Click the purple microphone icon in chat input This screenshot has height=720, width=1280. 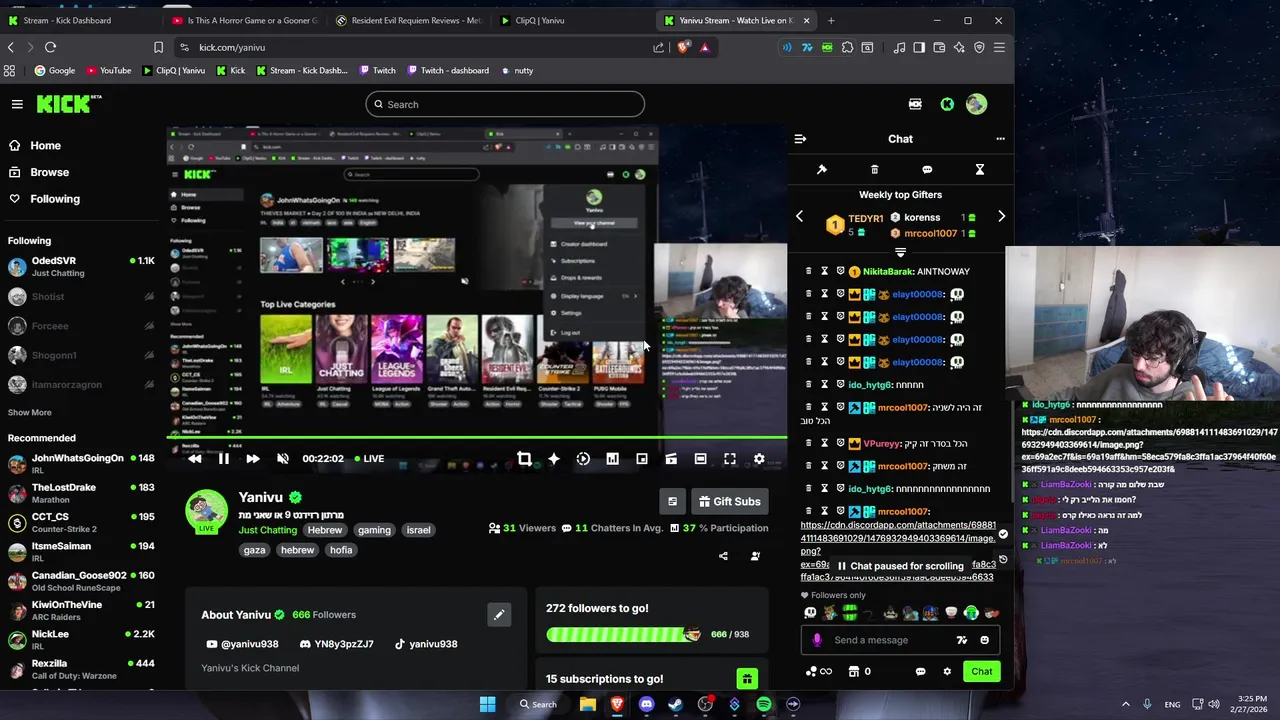pos(817,640)
